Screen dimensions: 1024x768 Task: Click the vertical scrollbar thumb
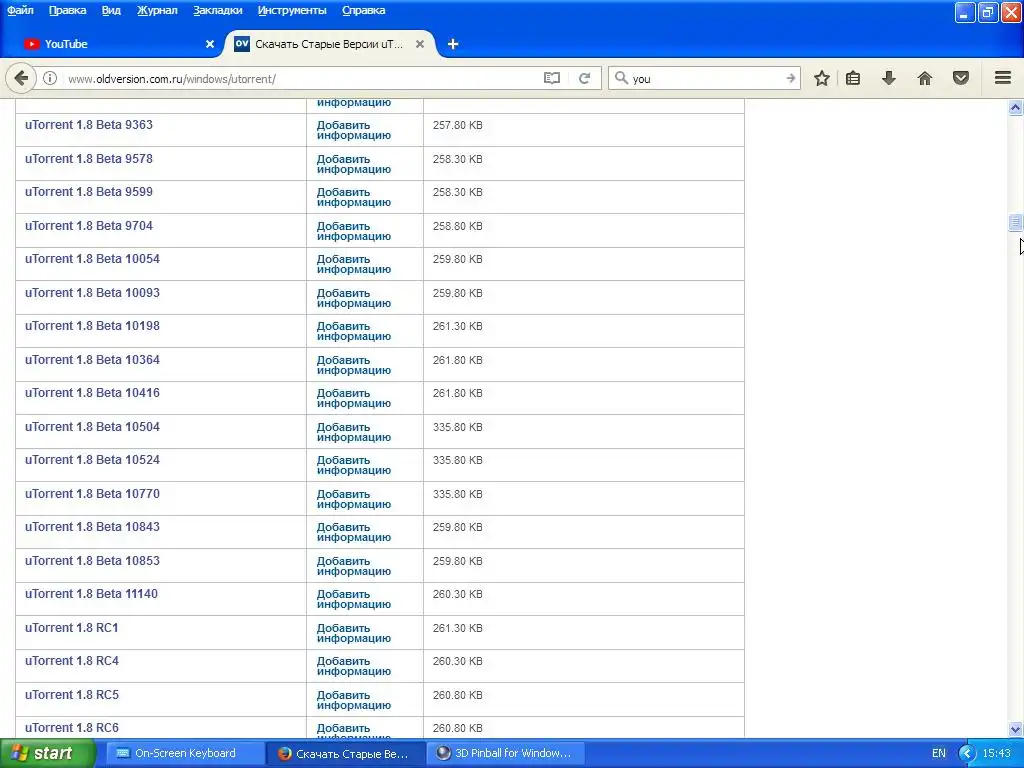(1015, 223)
